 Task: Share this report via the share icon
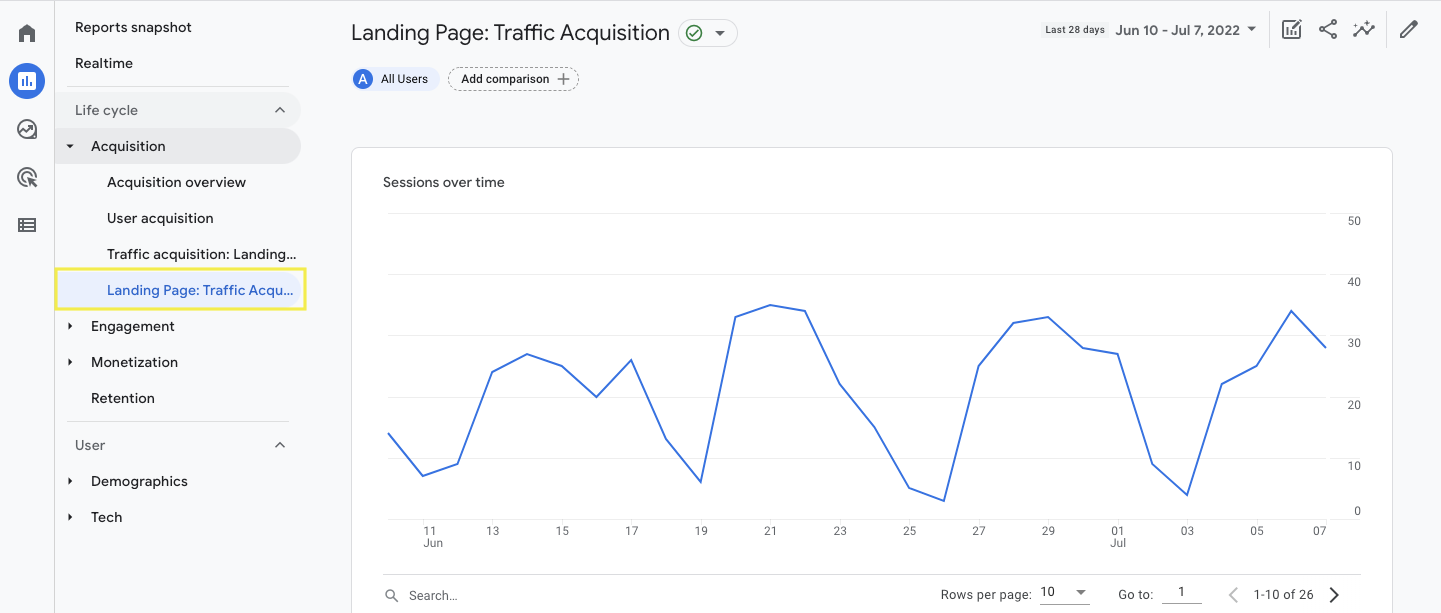(1328, 29)
